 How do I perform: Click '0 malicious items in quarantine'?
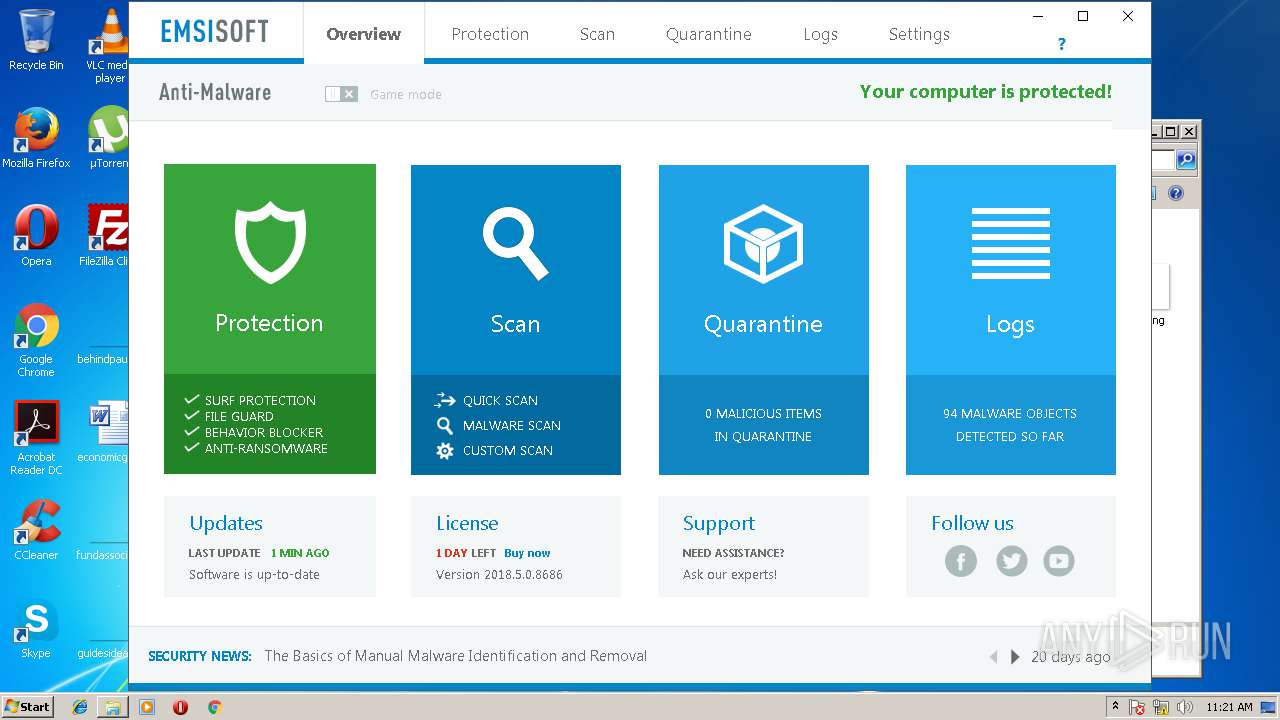click(764, 425)
